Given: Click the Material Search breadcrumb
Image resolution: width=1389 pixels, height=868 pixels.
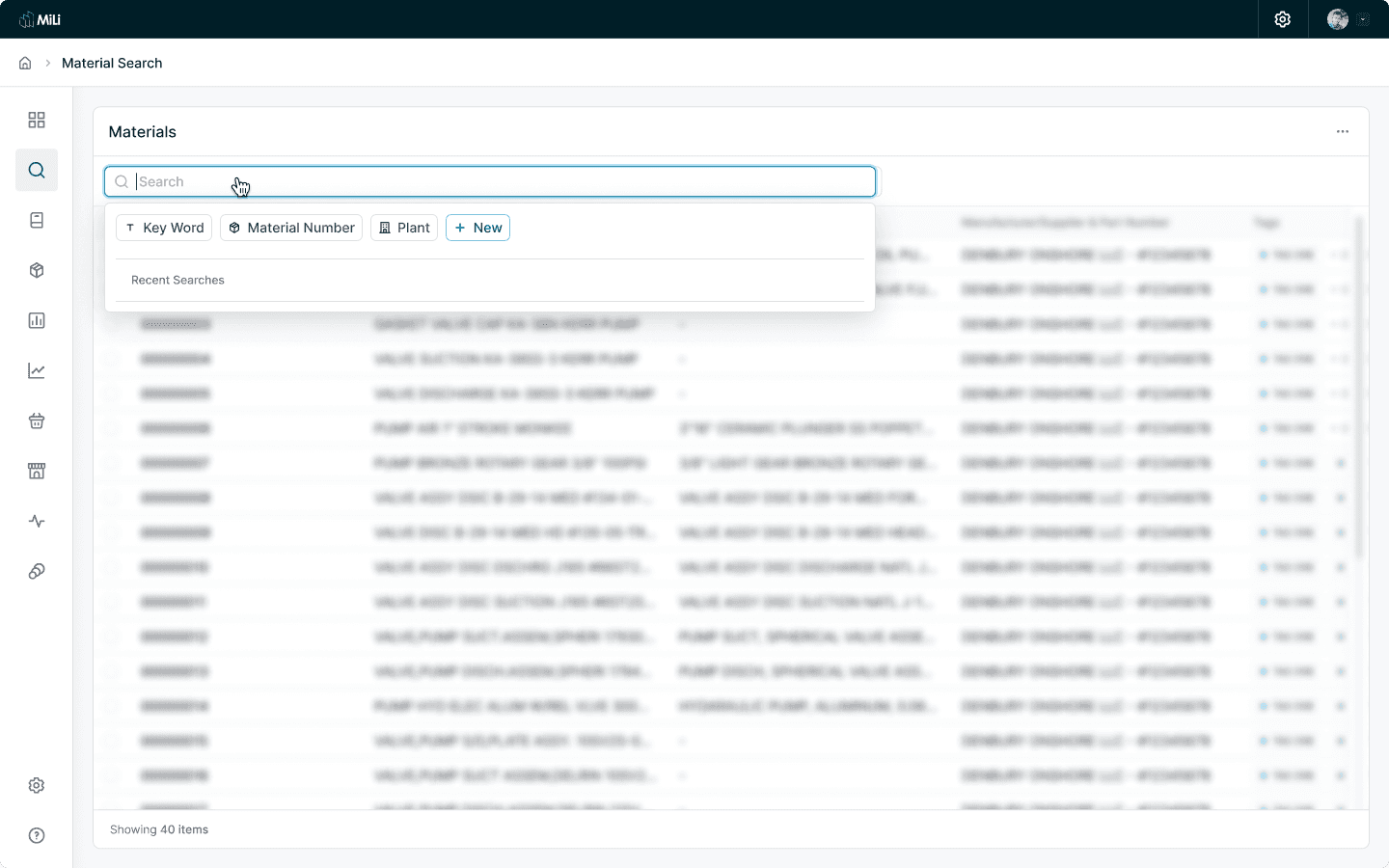Looking at the screenshot, I should click(x=112, y=63).
